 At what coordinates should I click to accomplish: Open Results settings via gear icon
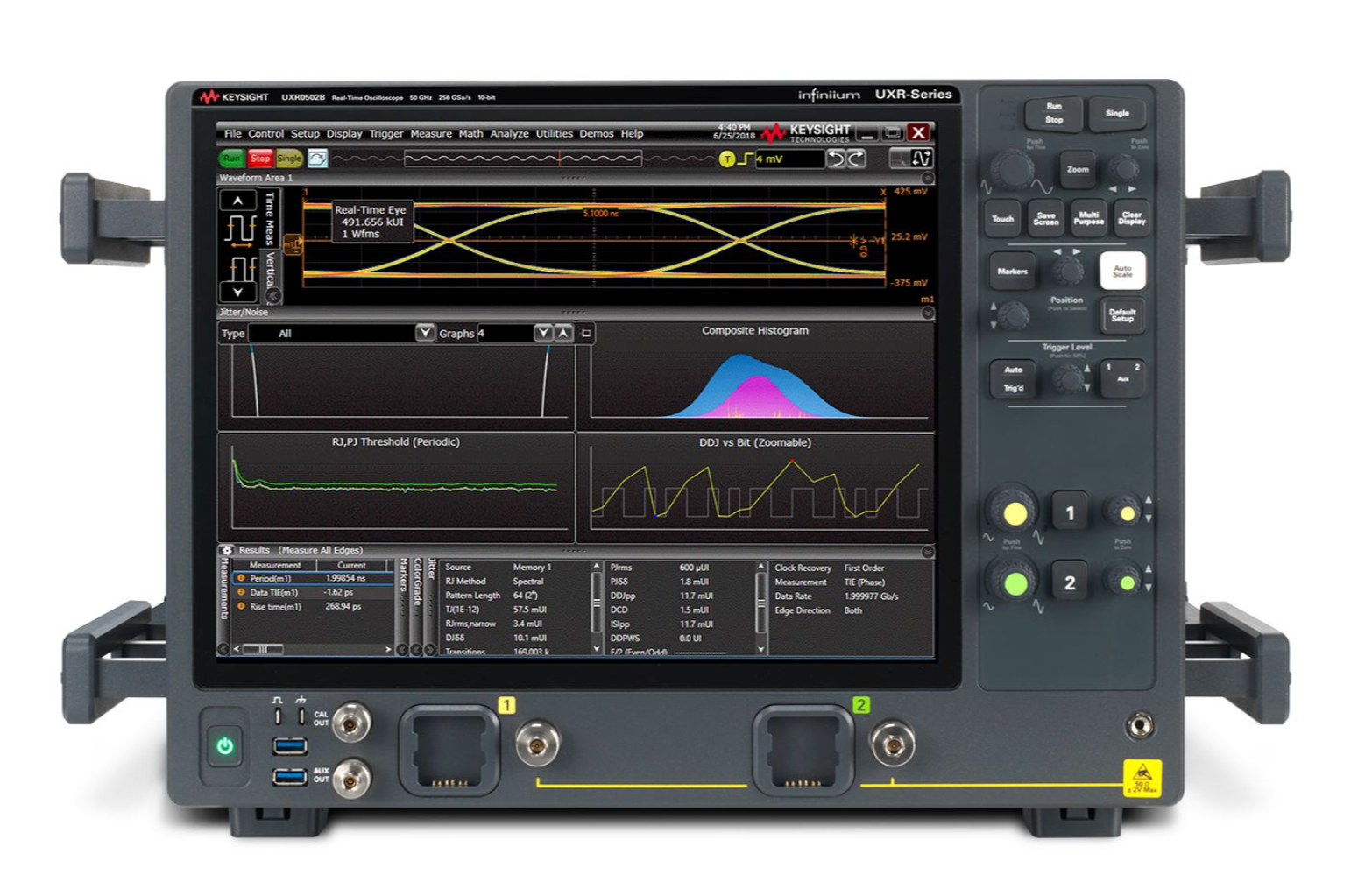click(227, 550)
